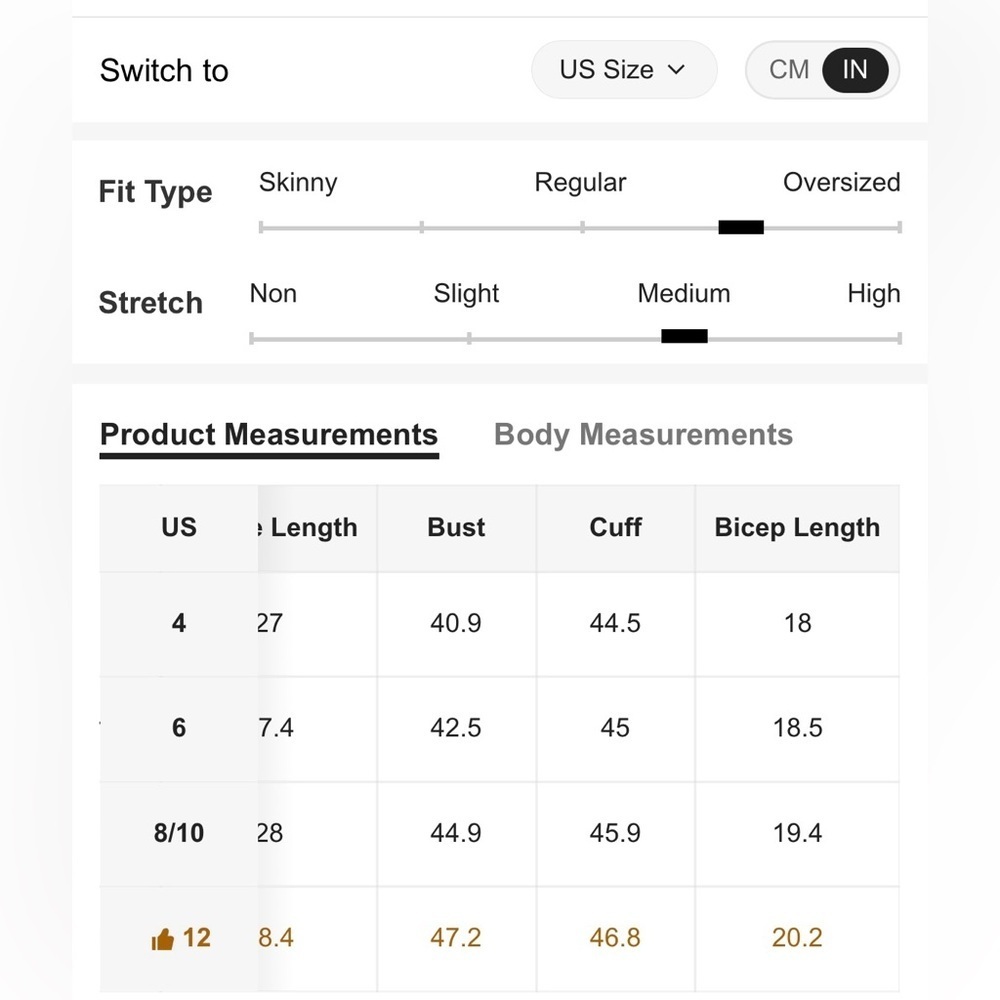Select the IN unit toggle
The image size is (1000, 1000).
(x=855, y=70)
